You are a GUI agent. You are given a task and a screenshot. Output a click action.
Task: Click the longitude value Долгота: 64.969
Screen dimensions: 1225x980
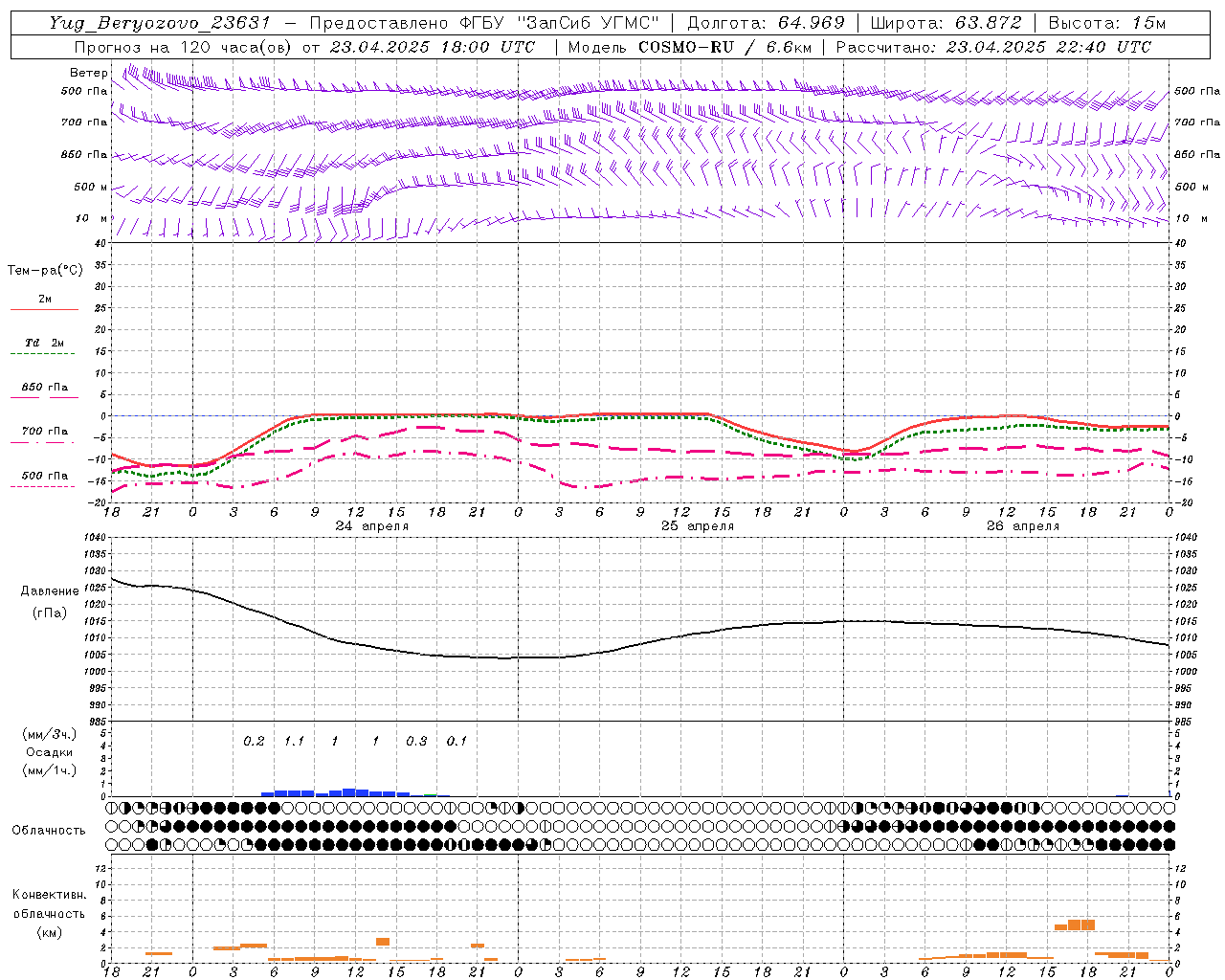(x=766, y=23)
